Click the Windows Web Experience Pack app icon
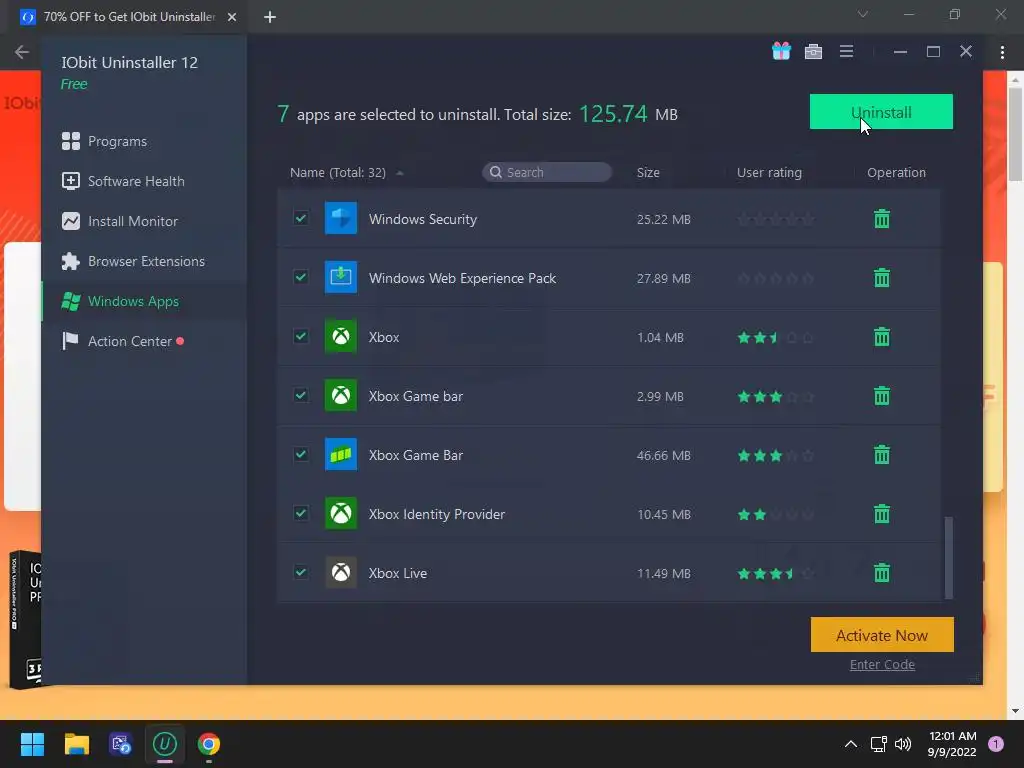Viewport: 1024px width, 768px height. click(341, 277)
